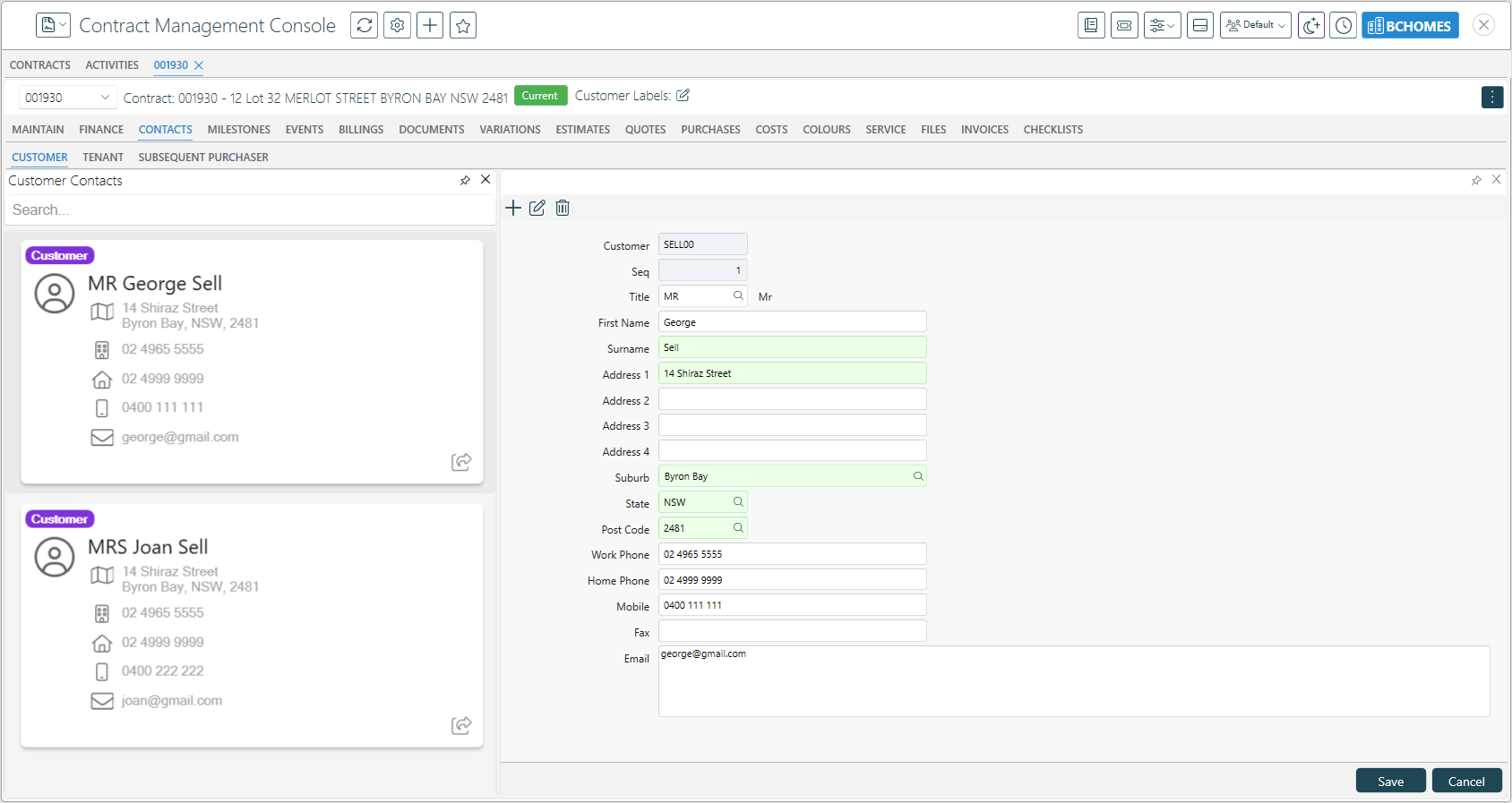
Task: Open the settings gear icon in the header
Action: coord(398,25)
